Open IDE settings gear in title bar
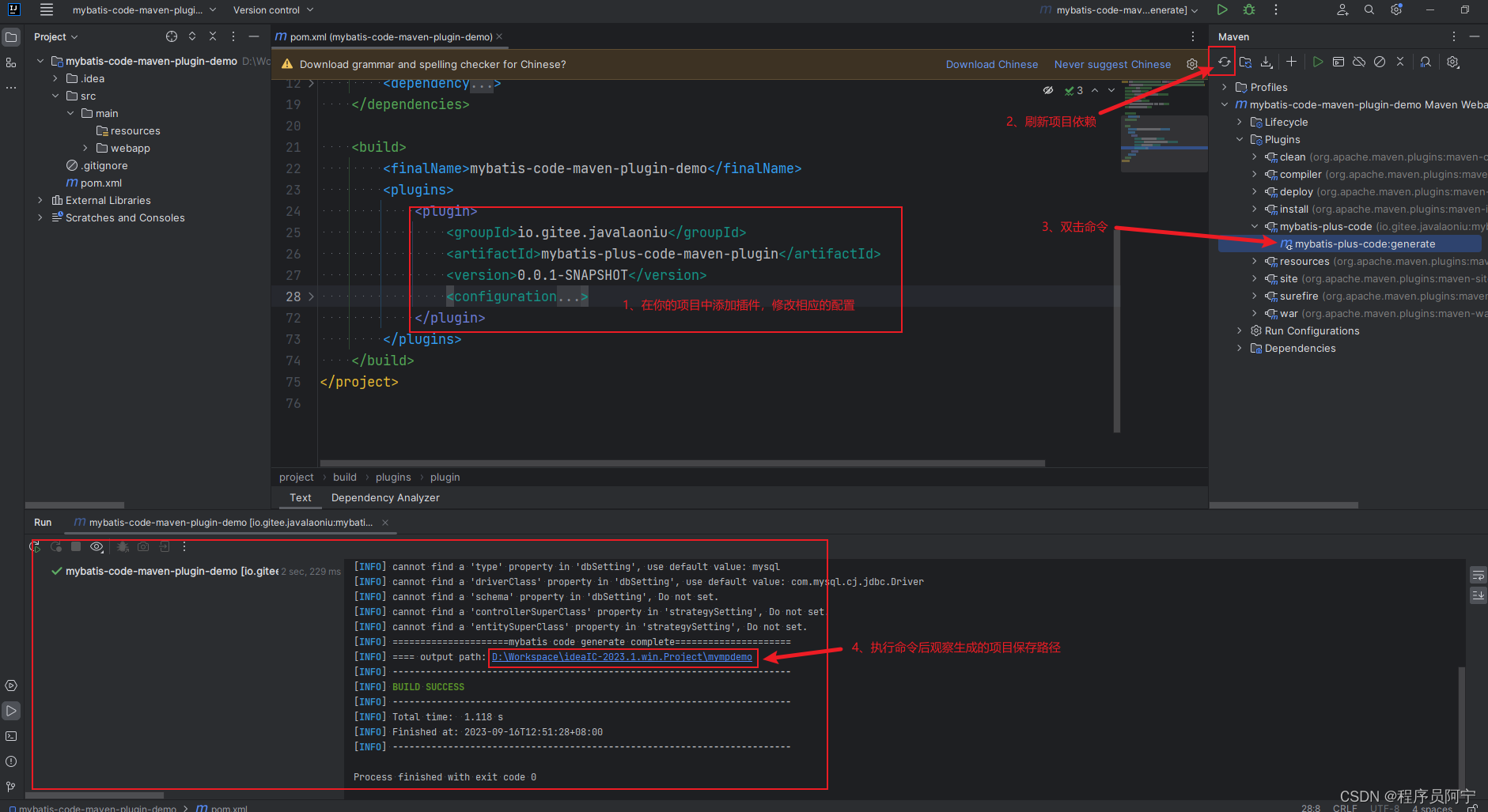The height and width of the screenshot is (812, 1488). (1396, 9)
